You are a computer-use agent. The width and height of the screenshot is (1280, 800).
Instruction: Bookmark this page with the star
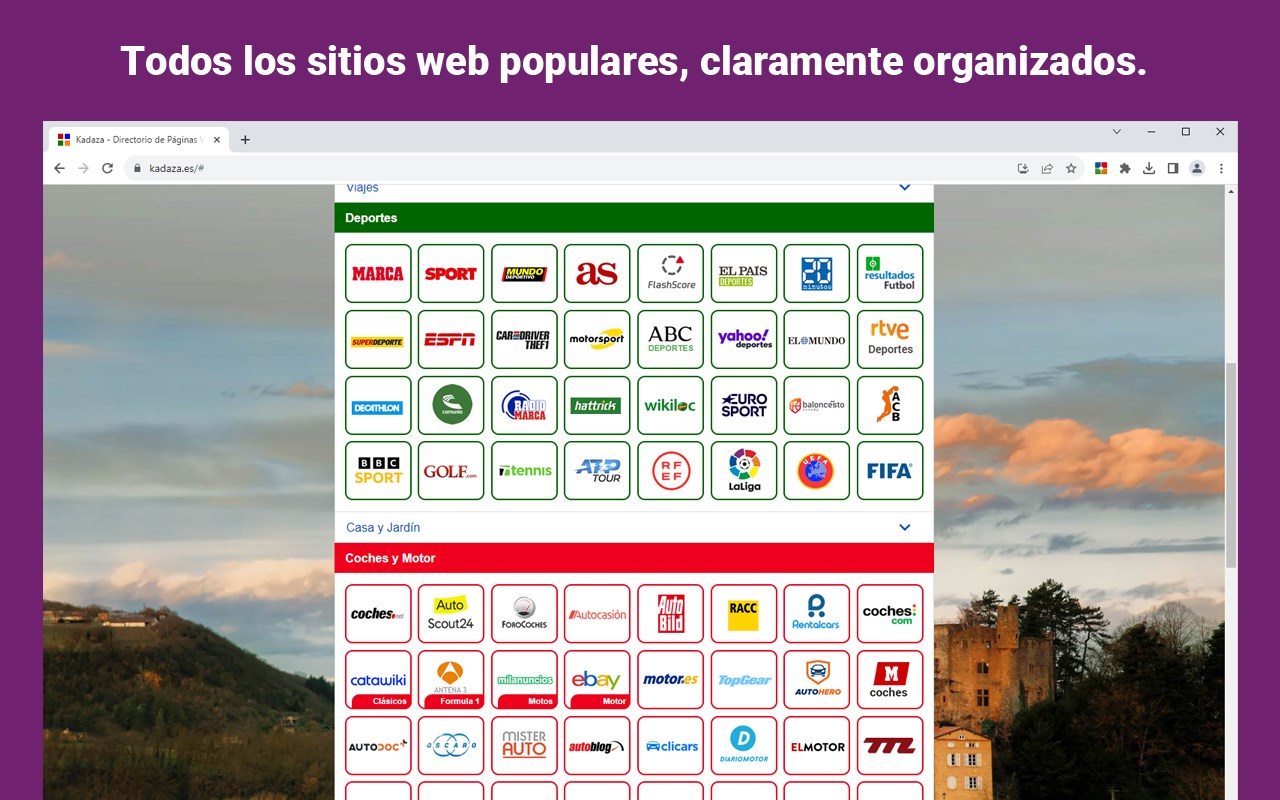tap(1071, 169)
